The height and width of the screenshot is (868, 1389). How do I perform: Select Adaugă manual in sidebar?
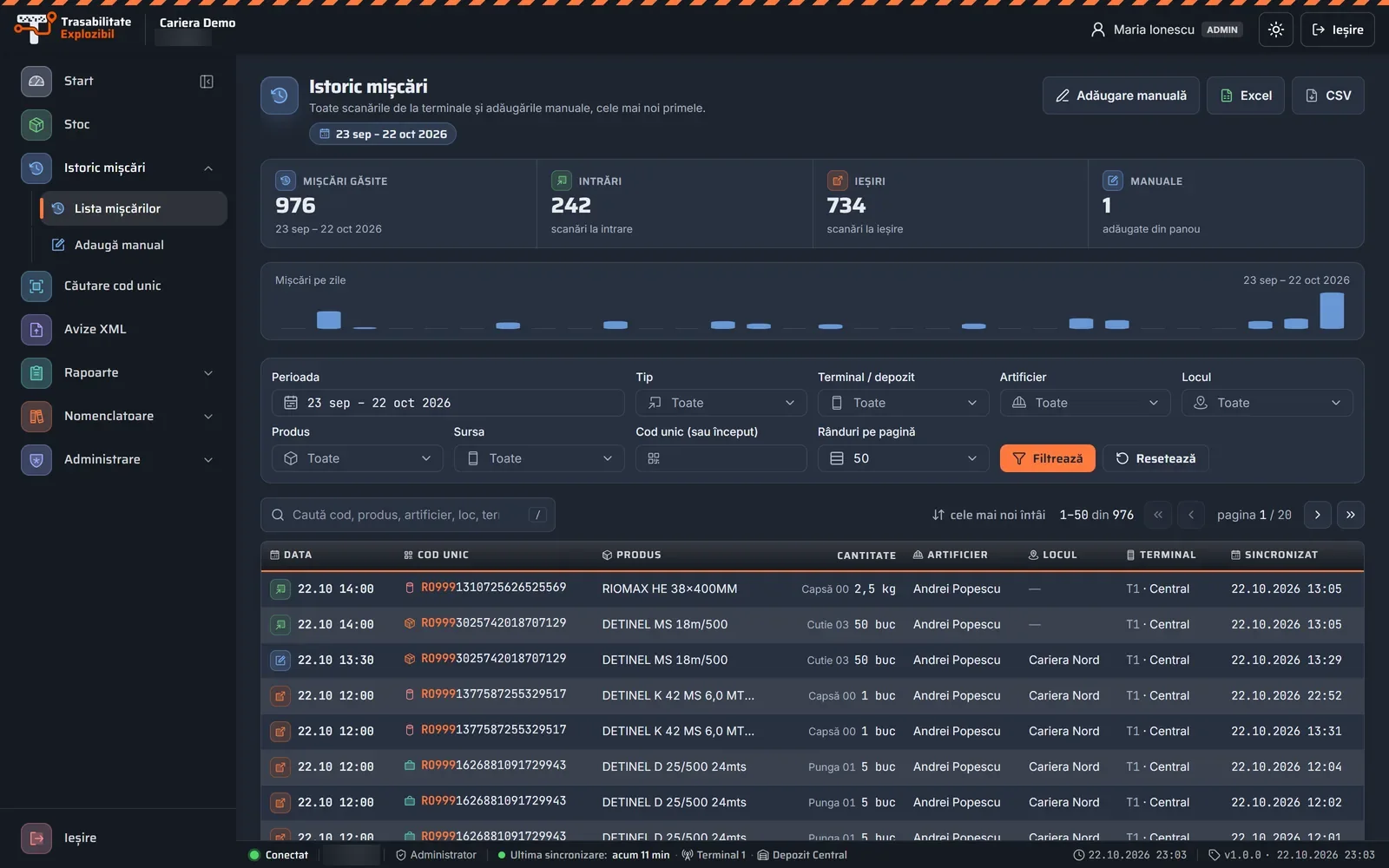point(134,245)
